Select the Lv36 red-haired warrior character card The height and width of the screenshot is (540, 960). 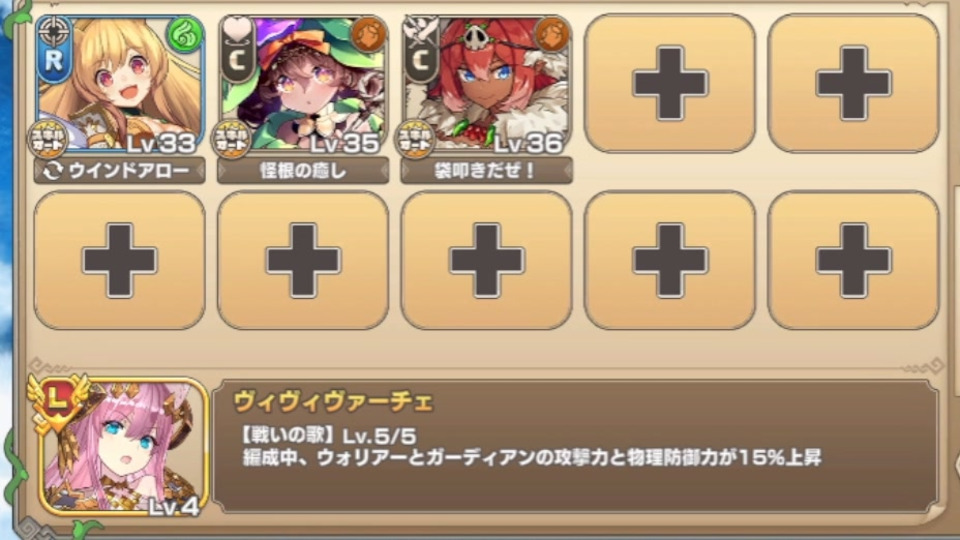(487, 84)
